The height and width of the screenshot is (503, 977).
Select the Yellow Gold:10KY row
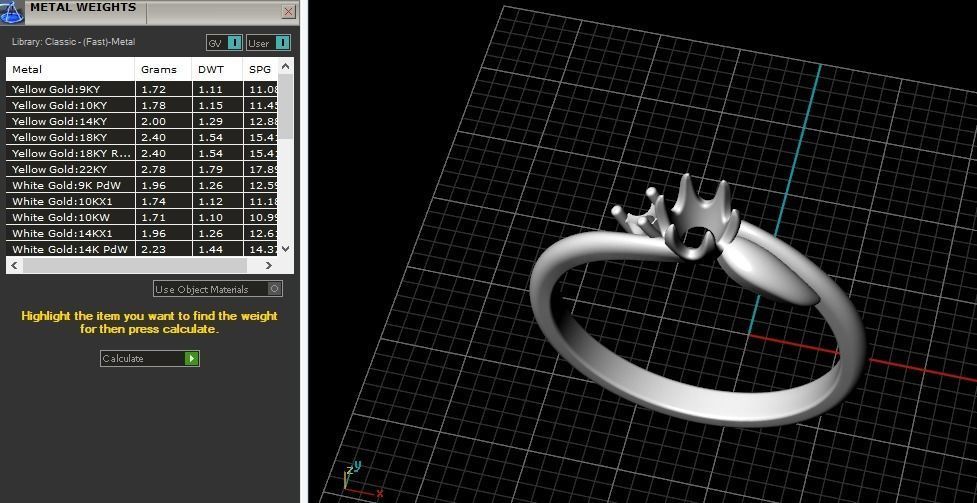tap(142, 105)
